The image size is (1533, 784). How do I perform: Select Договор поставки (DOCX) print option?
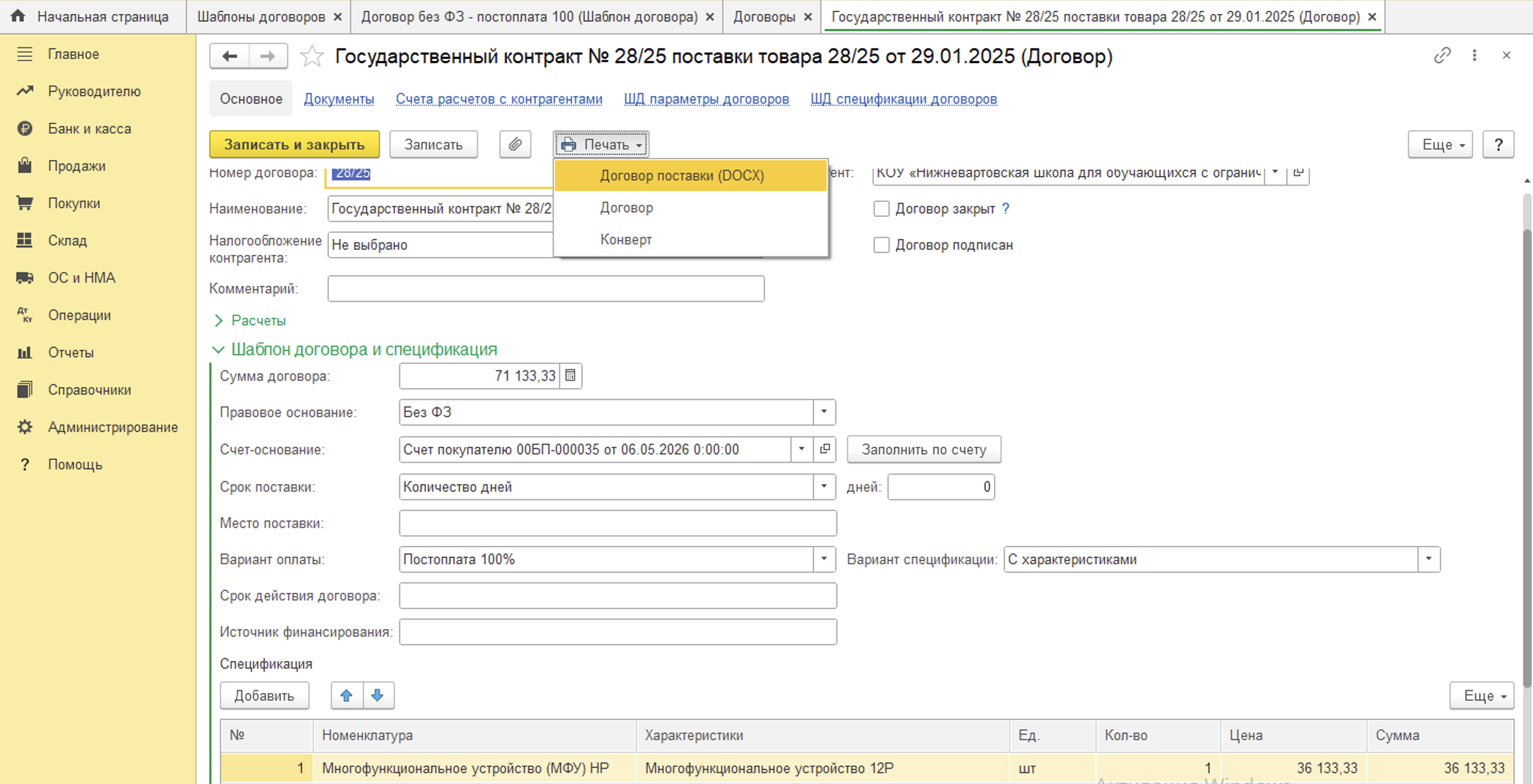point(690,175)
